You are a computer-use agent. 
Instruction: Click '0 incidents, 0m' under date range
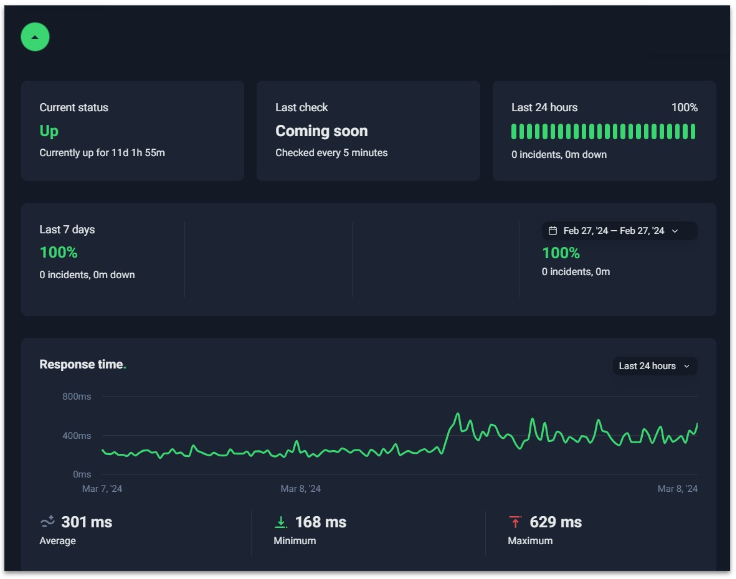[x=576, y=272]
